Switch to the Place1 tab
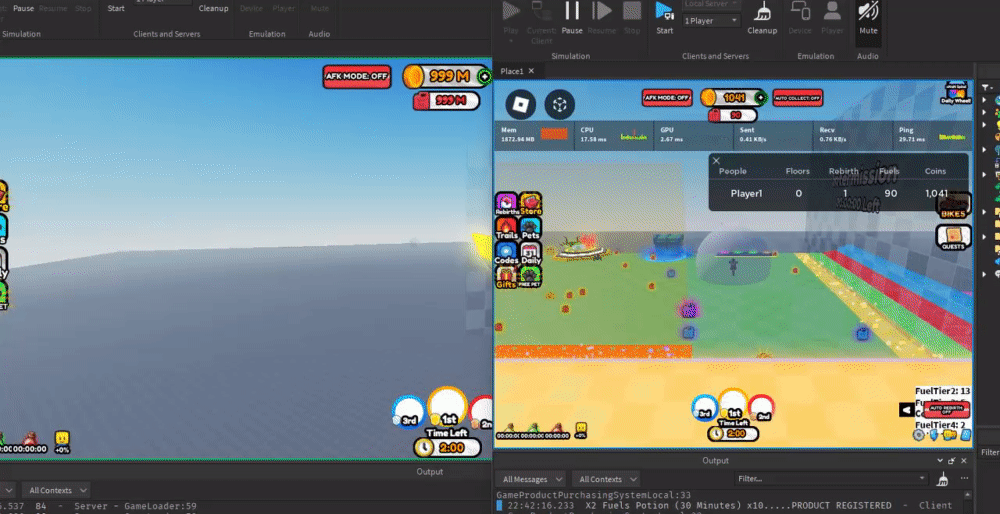The height and width of the screenshot is (514, 1000). 511,71
